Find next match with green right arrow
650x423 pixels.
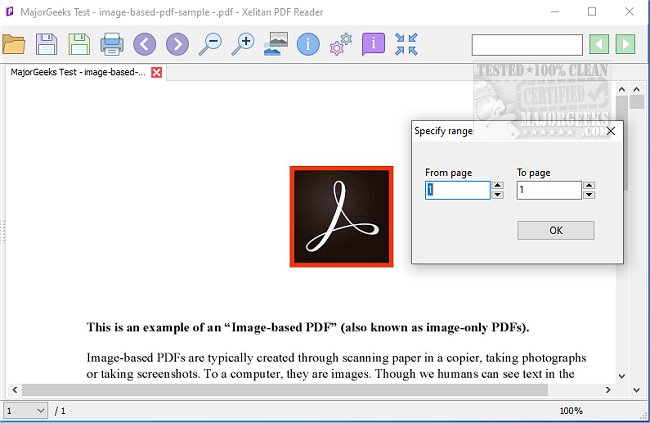(626, 44)
